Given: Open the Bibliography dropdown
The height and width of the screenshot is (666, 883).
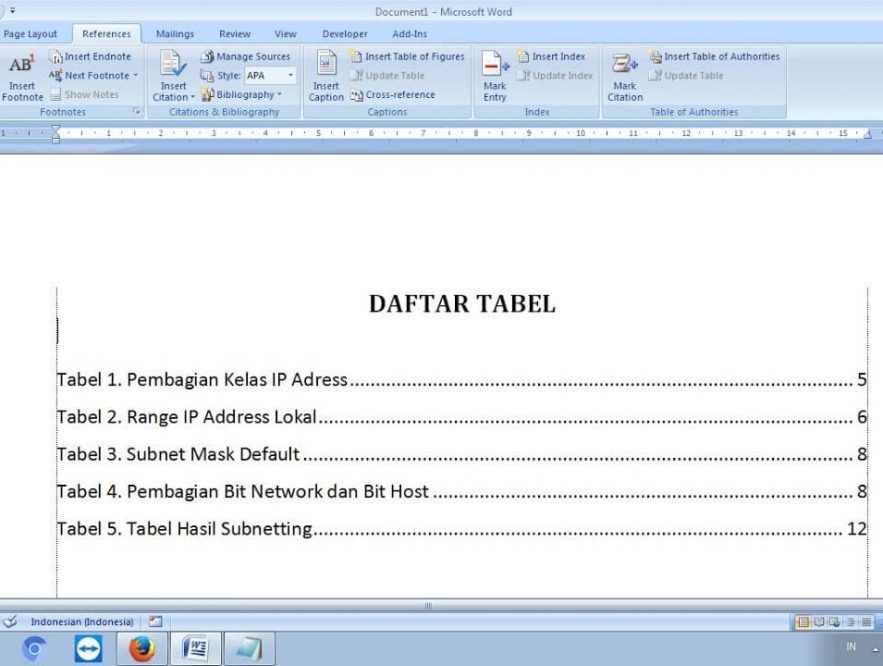Looking at the screenshot, I should point(242,95).
